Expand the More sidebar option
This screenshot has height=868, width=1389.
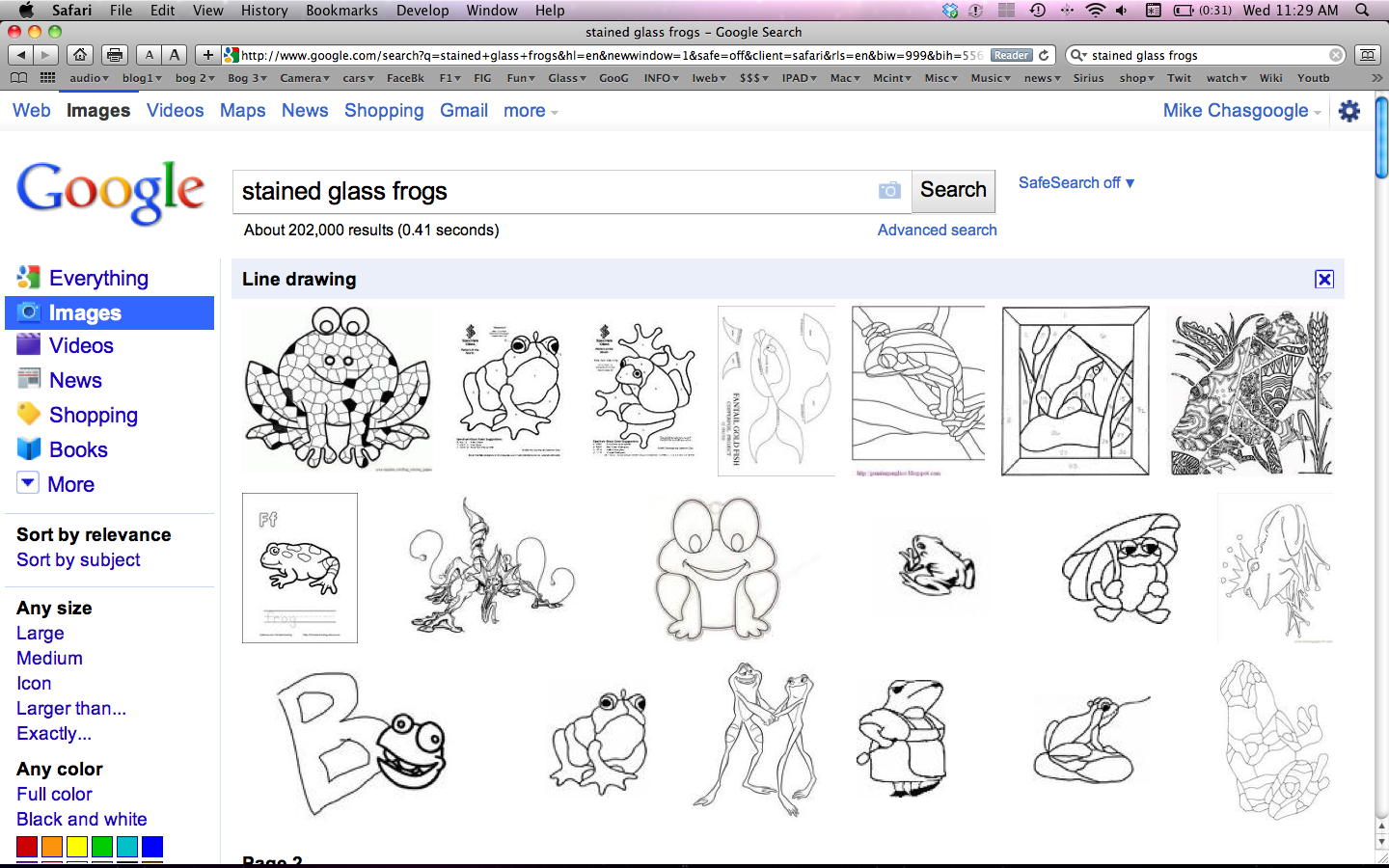(x=56, y=484)
